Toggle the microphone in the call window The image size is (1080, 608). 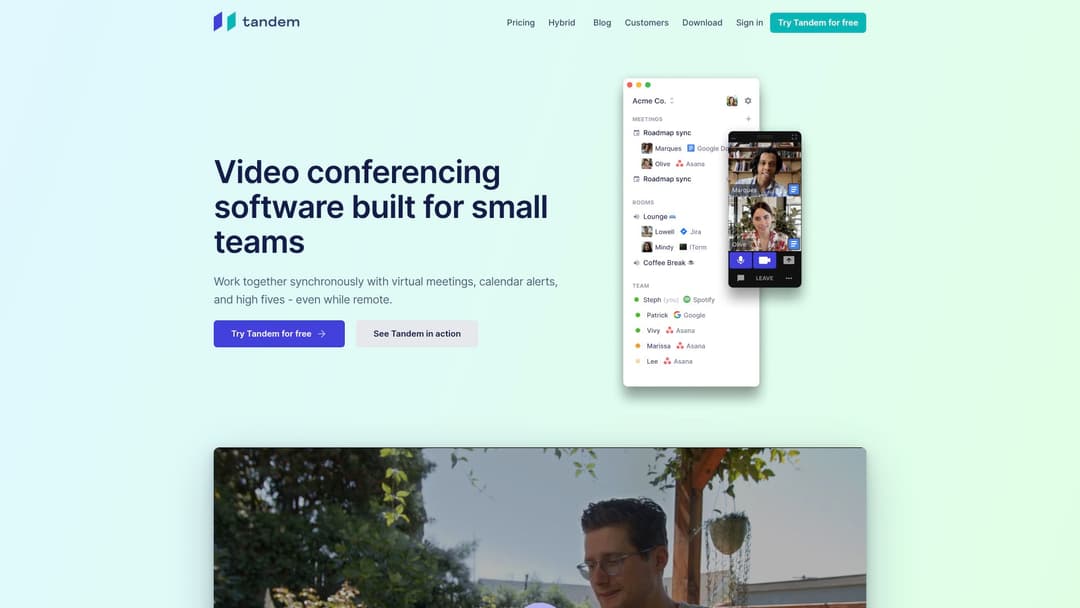[x=741, y=260]
